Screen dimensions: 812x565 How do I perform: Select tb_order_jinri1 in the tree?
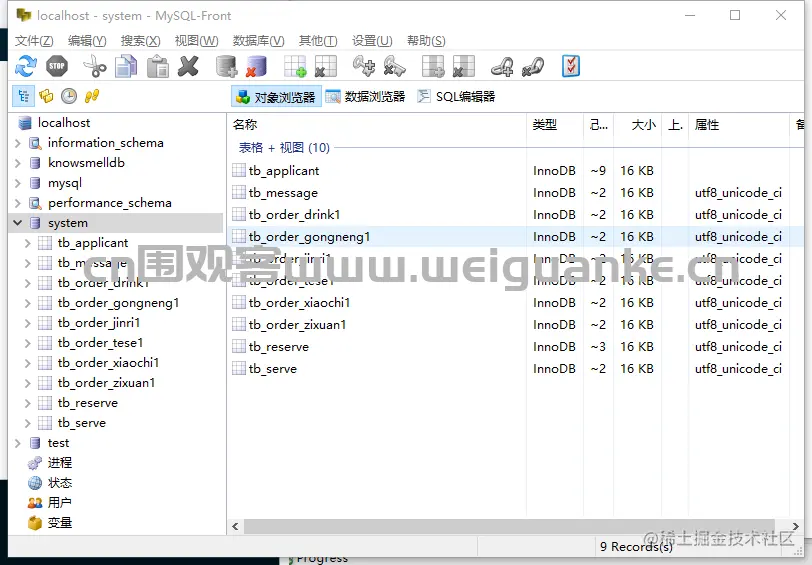(x=99, y=323)
